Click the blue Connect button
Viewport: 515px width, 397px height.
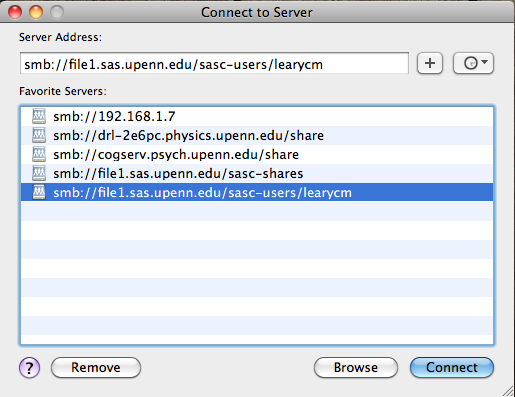pos(452,367)
